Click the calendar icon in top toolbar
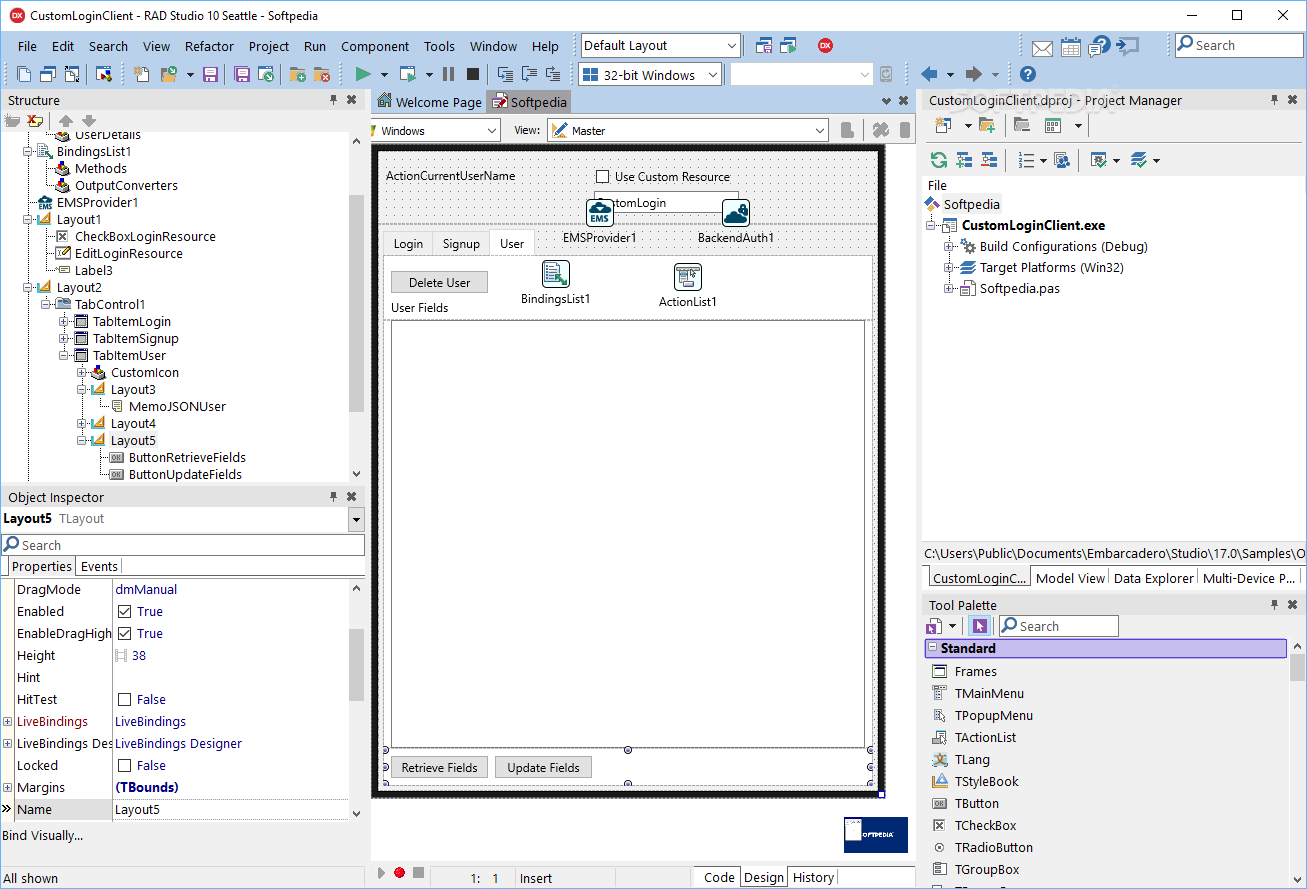The height and width of the screenshot is (889, 1307). [1070, 46]
